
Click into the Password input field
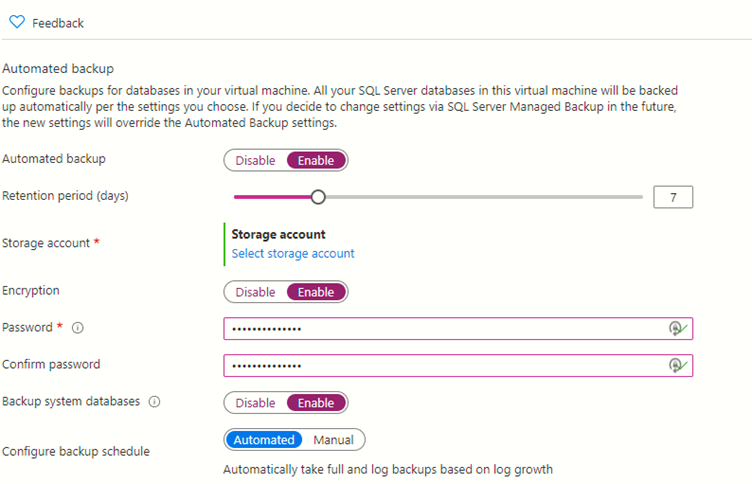458,329
